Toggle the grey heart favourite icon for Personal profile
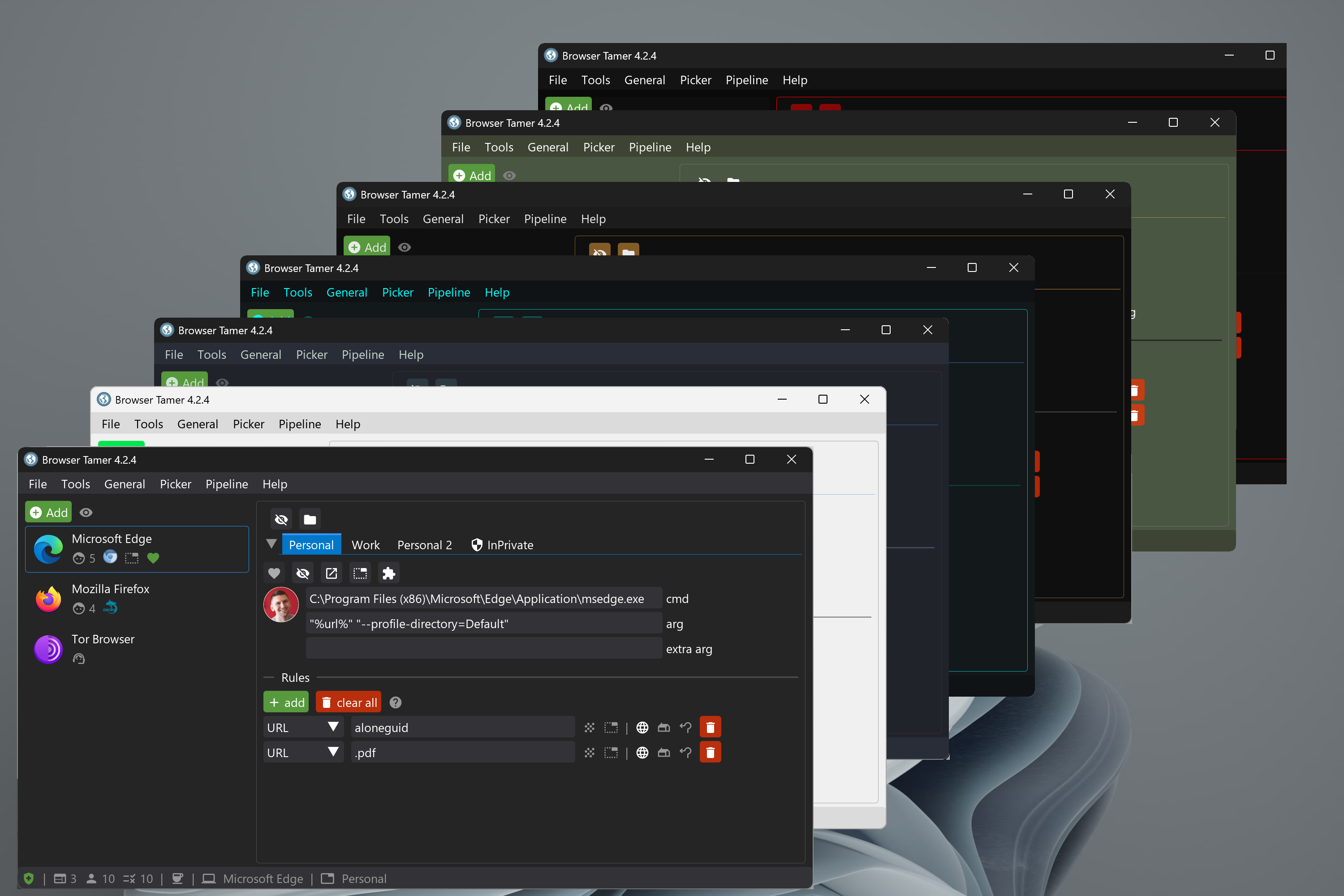The image size is (1344, 896). click(x=274, y=573)
